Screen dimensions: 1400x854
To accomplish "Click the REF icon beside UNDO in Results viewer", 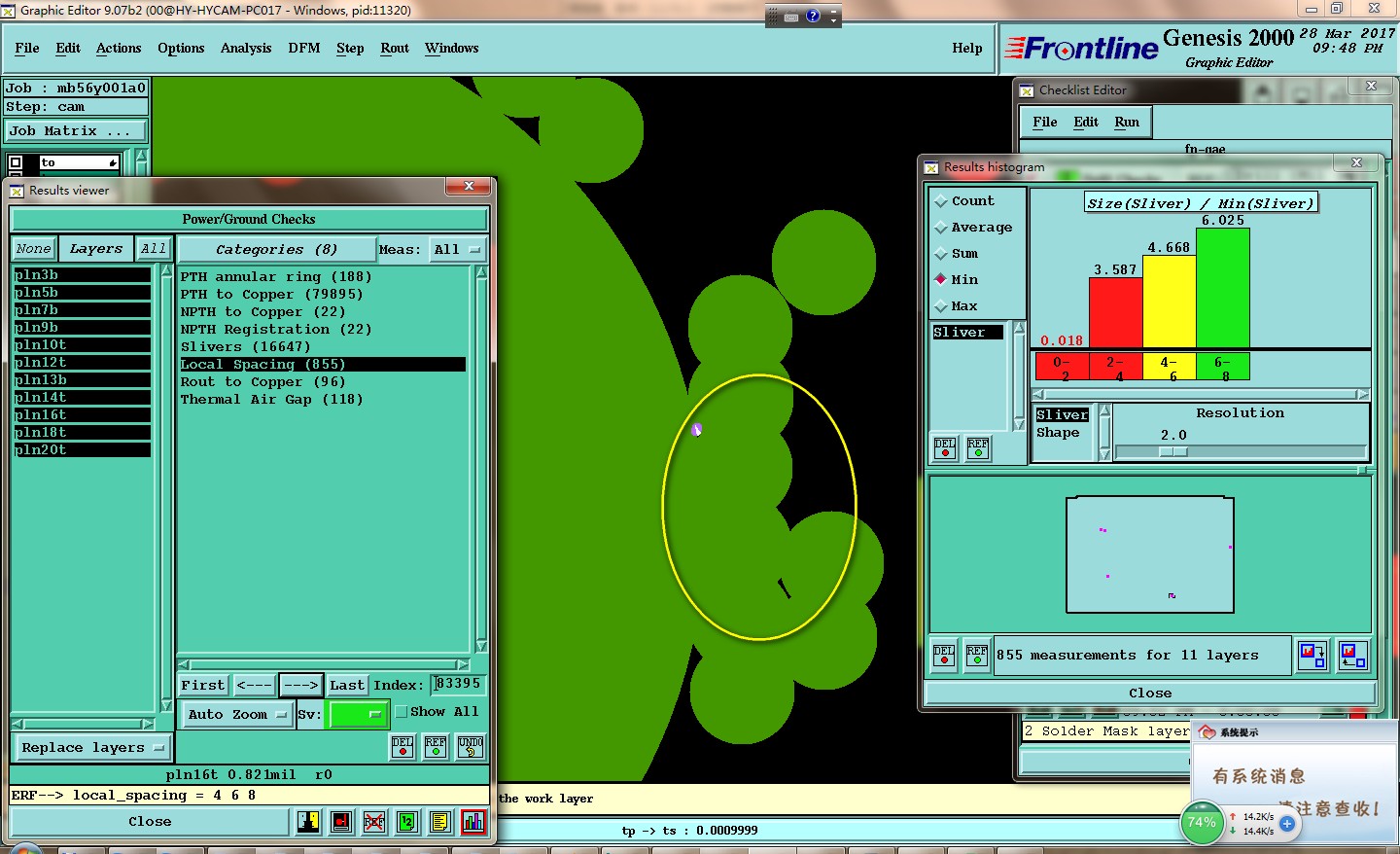I will pos(436,747).
